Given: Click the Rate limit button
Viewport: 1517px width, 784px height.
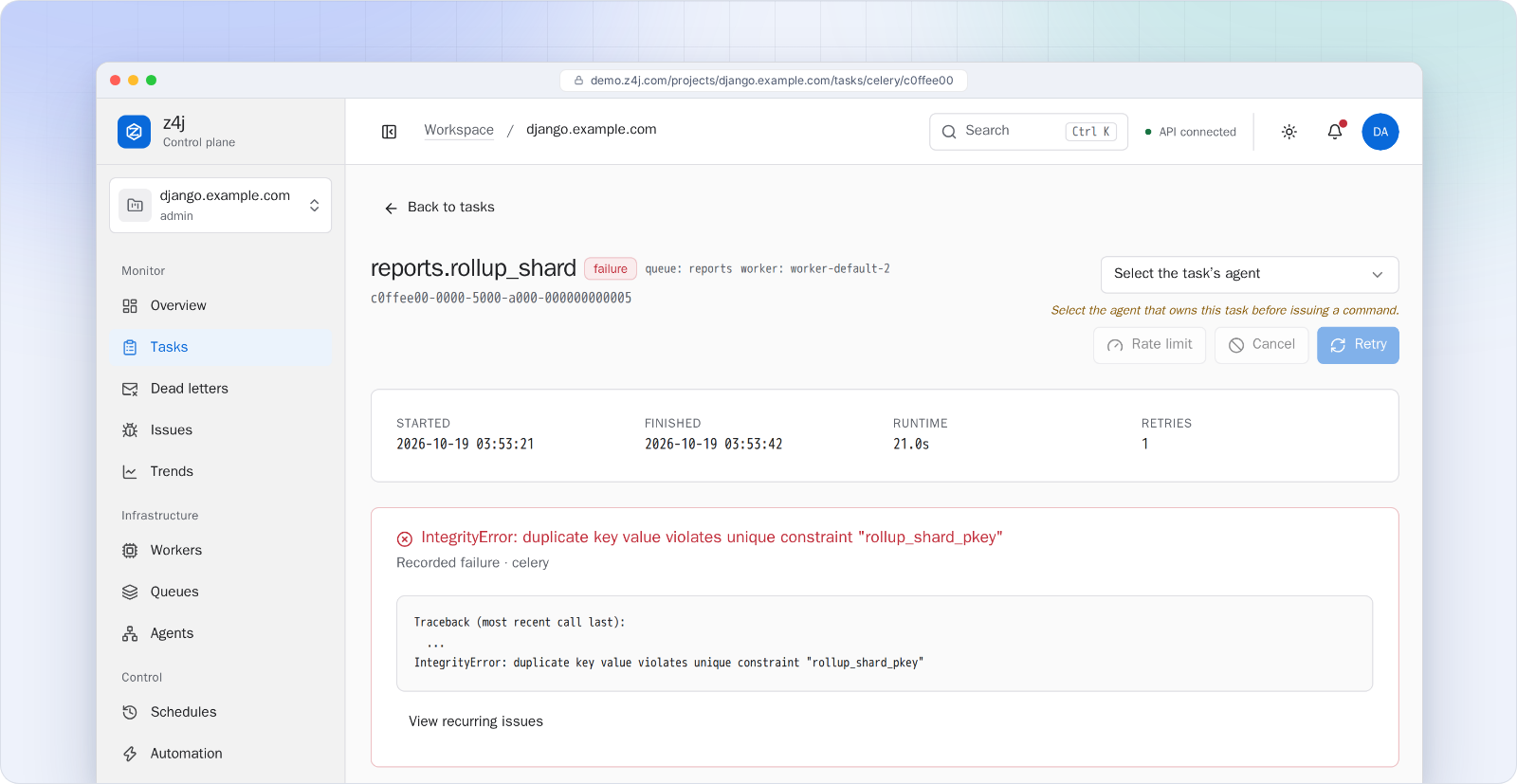Looking at the screenshot, I should point(1149,345).
